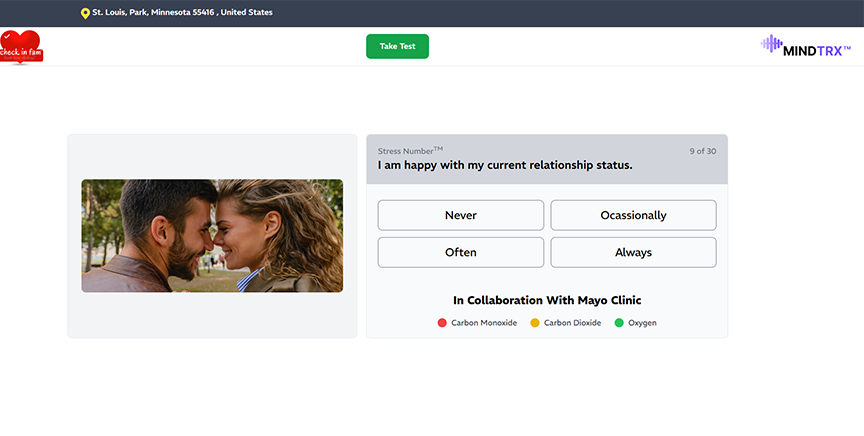Click the green Oxygen dot
Screen dimensions: 864x436
coord(619,323)
